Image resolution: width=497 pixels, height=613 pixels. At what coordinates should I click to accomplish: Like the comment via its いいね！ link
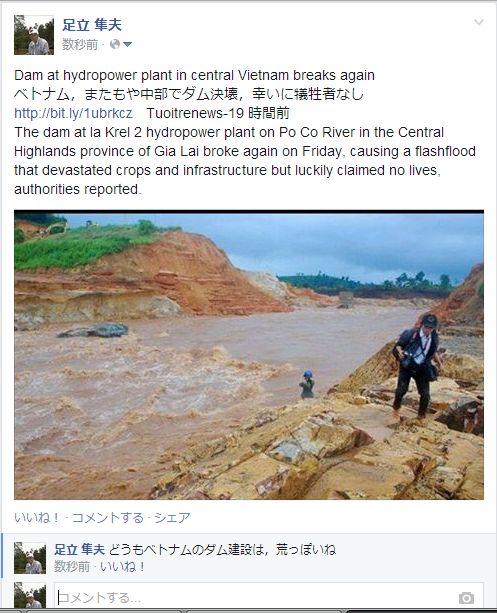coord(123,566)
